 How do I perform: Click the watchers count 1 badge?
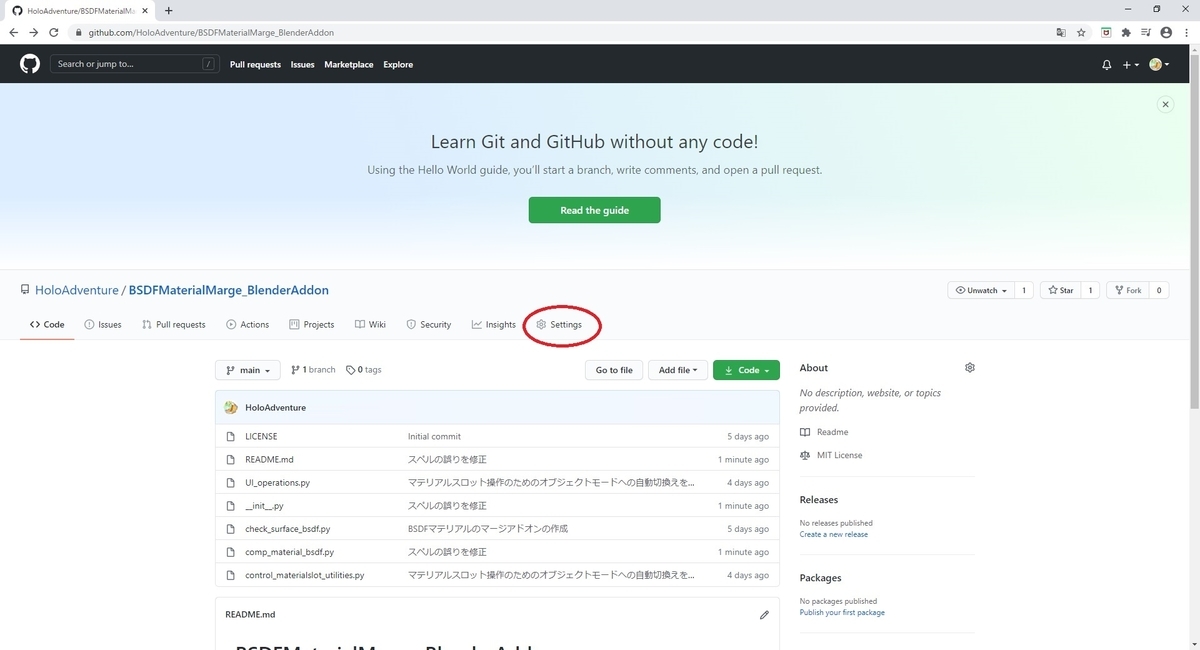tap(1024, 290)
